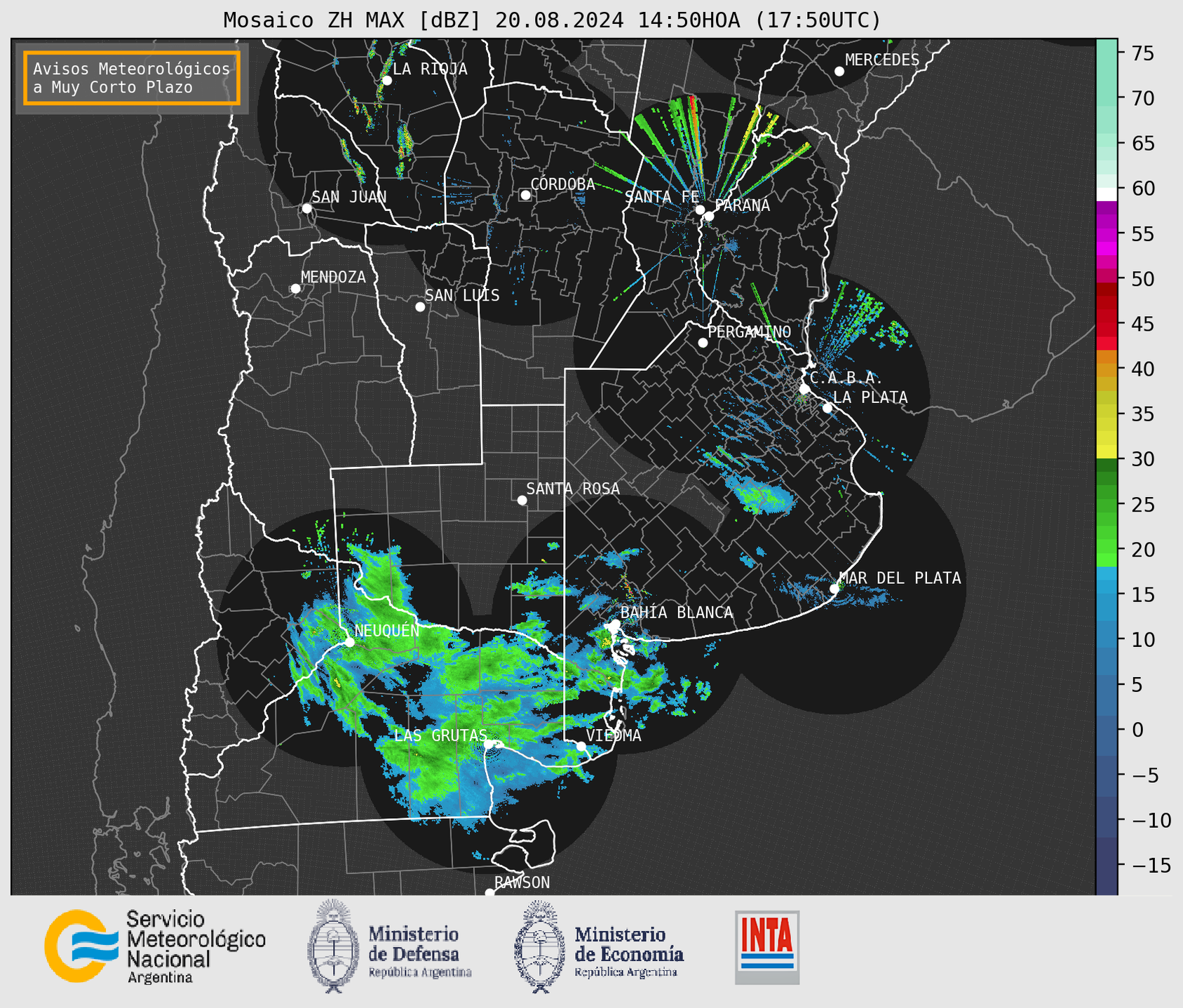
Task: Click the MERCEDES map label
Action: point(882,60)
